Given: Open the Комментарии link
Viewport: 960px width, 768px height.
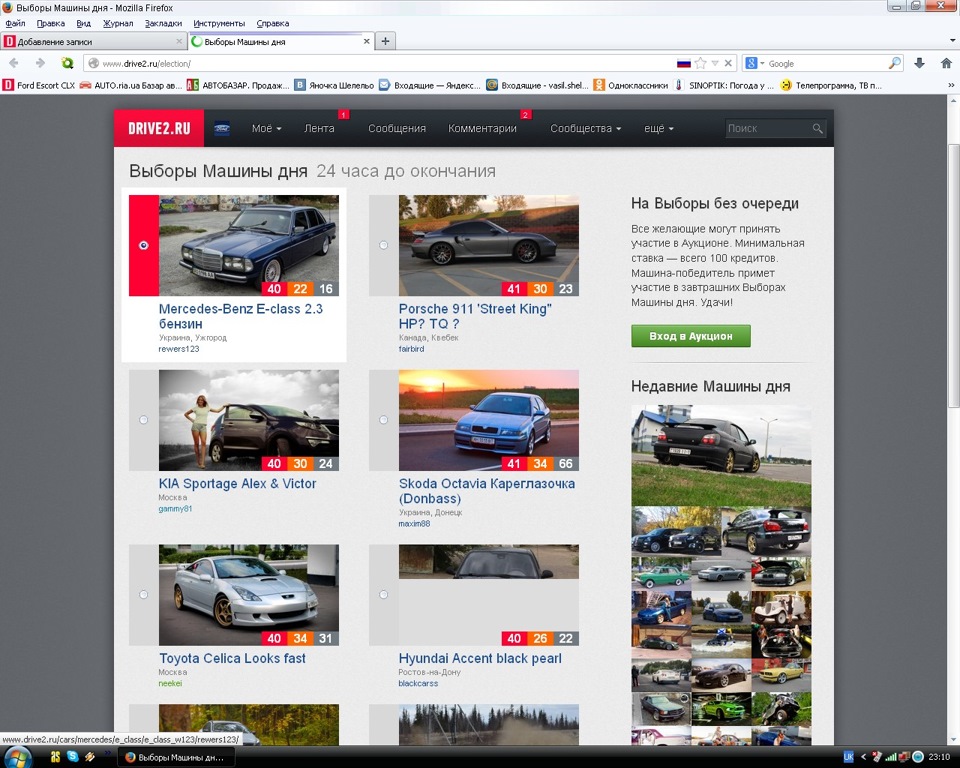Looking at the screenshot, I should pos(482,129).
